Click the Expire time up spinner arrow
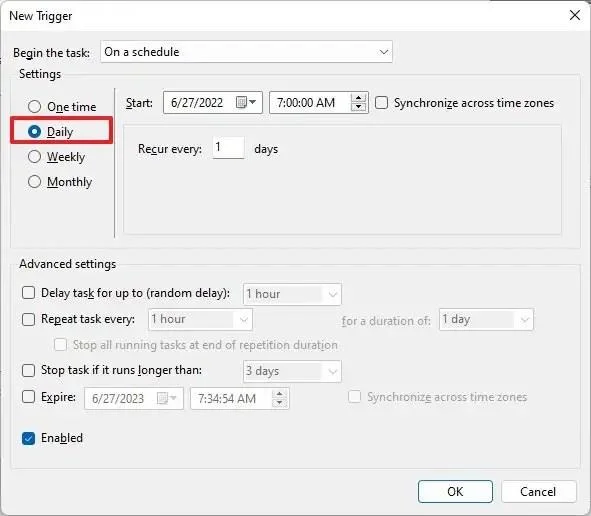591x516 pixels. (279, 394)
